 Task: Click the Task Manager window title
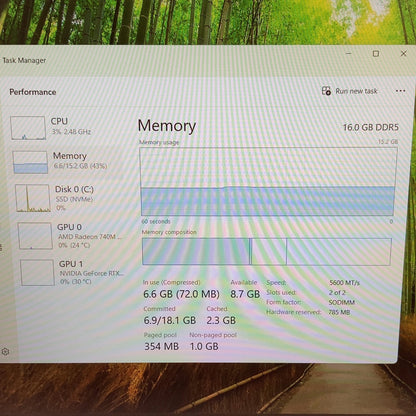click(24, 60)
